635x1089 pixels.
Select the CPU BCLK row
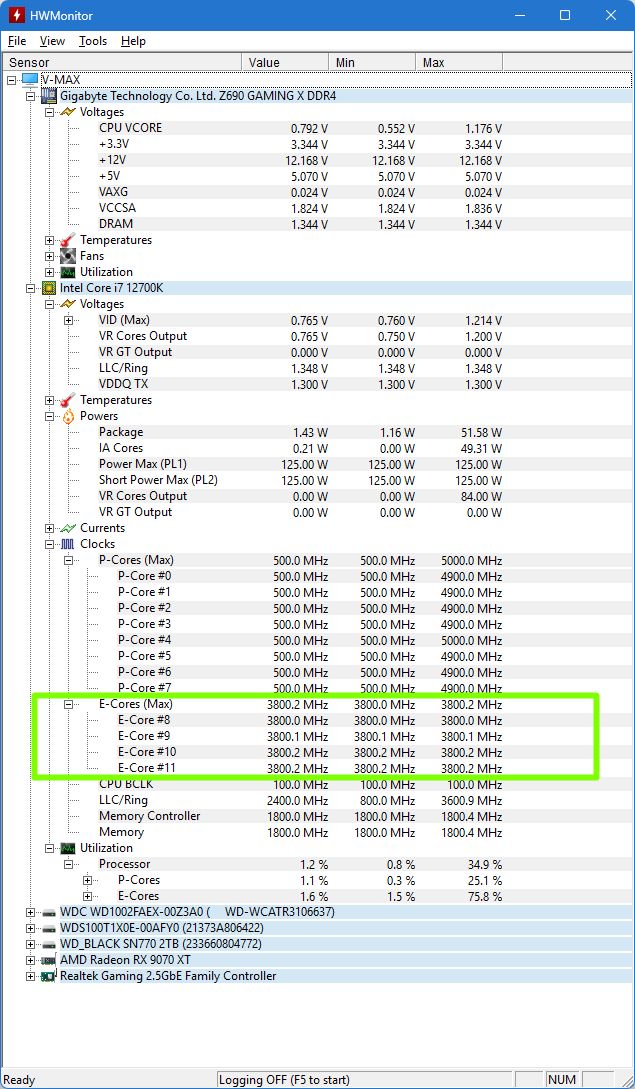click(300, 784)
